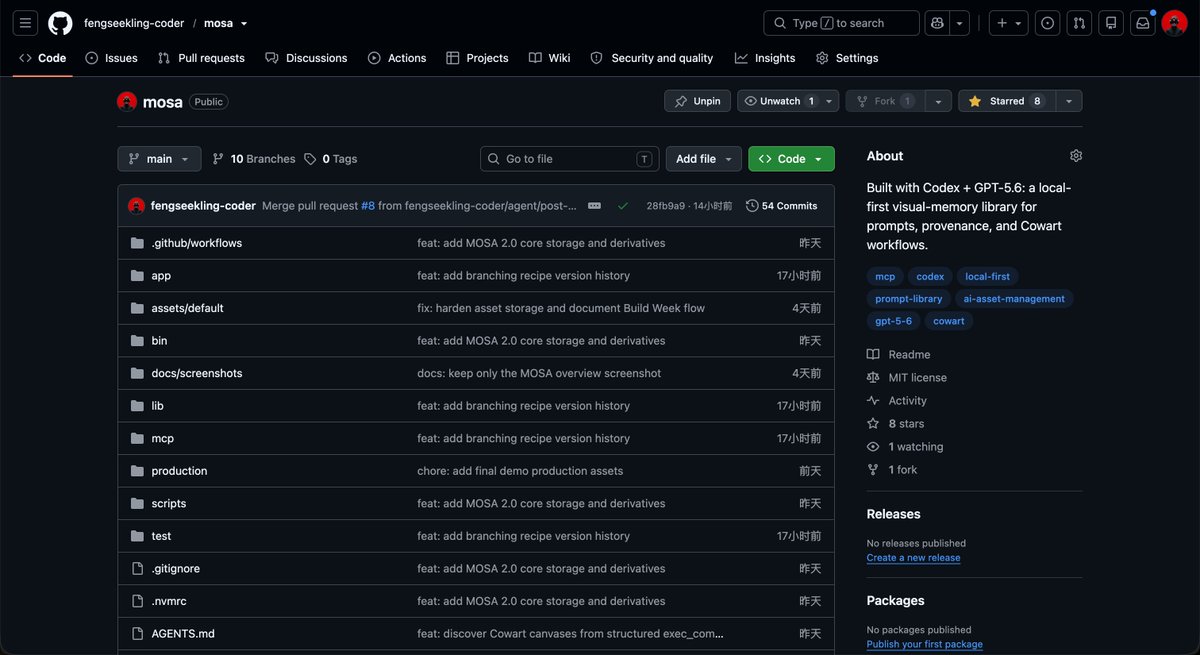The width and height of the screenshot is (1200, 655).
Task: Click the Type / to search box
Action: pos(841,23)
